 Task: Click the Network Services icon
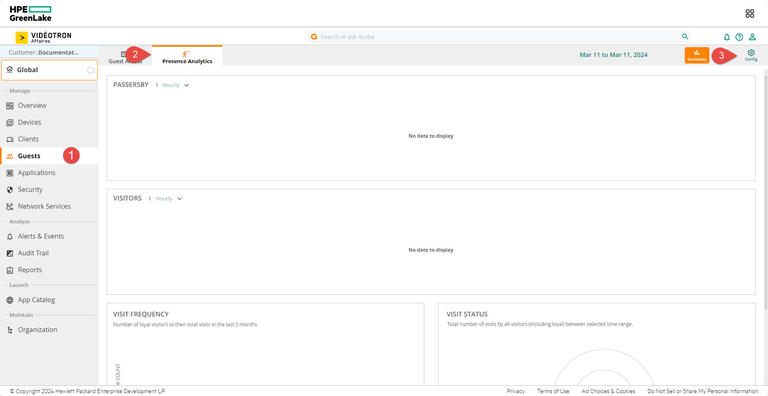point(10,207)
